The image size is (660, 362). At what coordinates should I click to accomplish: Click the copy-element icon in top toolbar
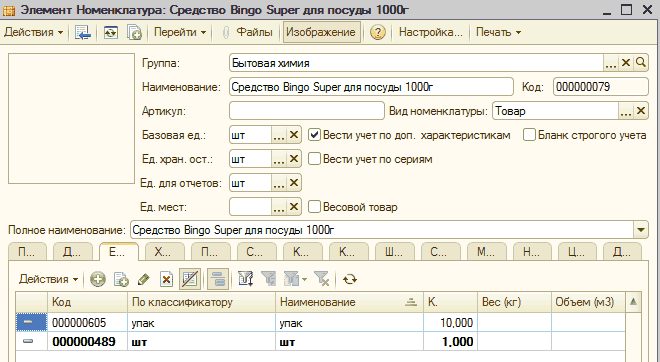pyautogui.click(x=135, y=32)
